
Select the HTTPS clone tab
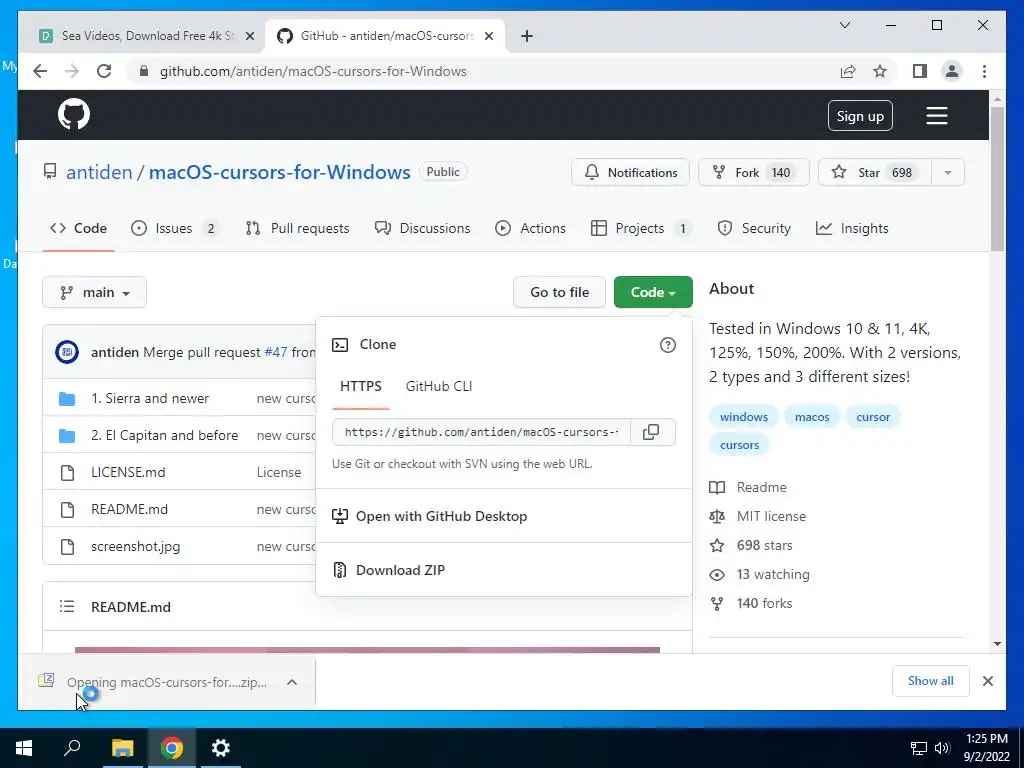(360, 386)
